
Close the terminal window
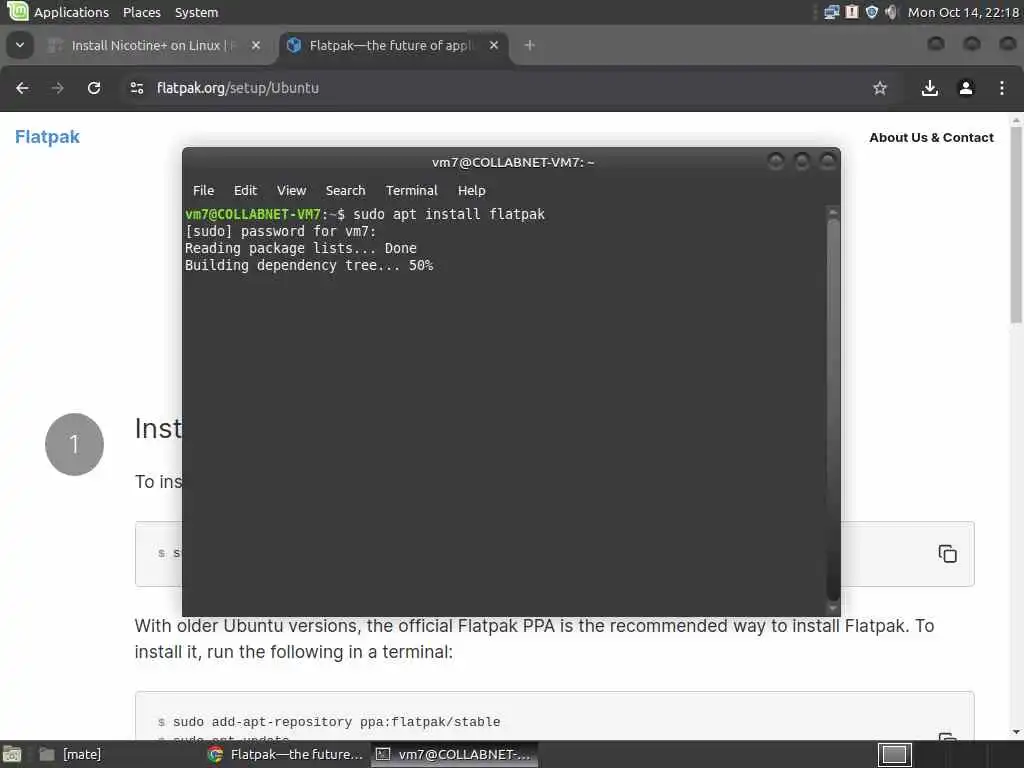tap(827, 161)
